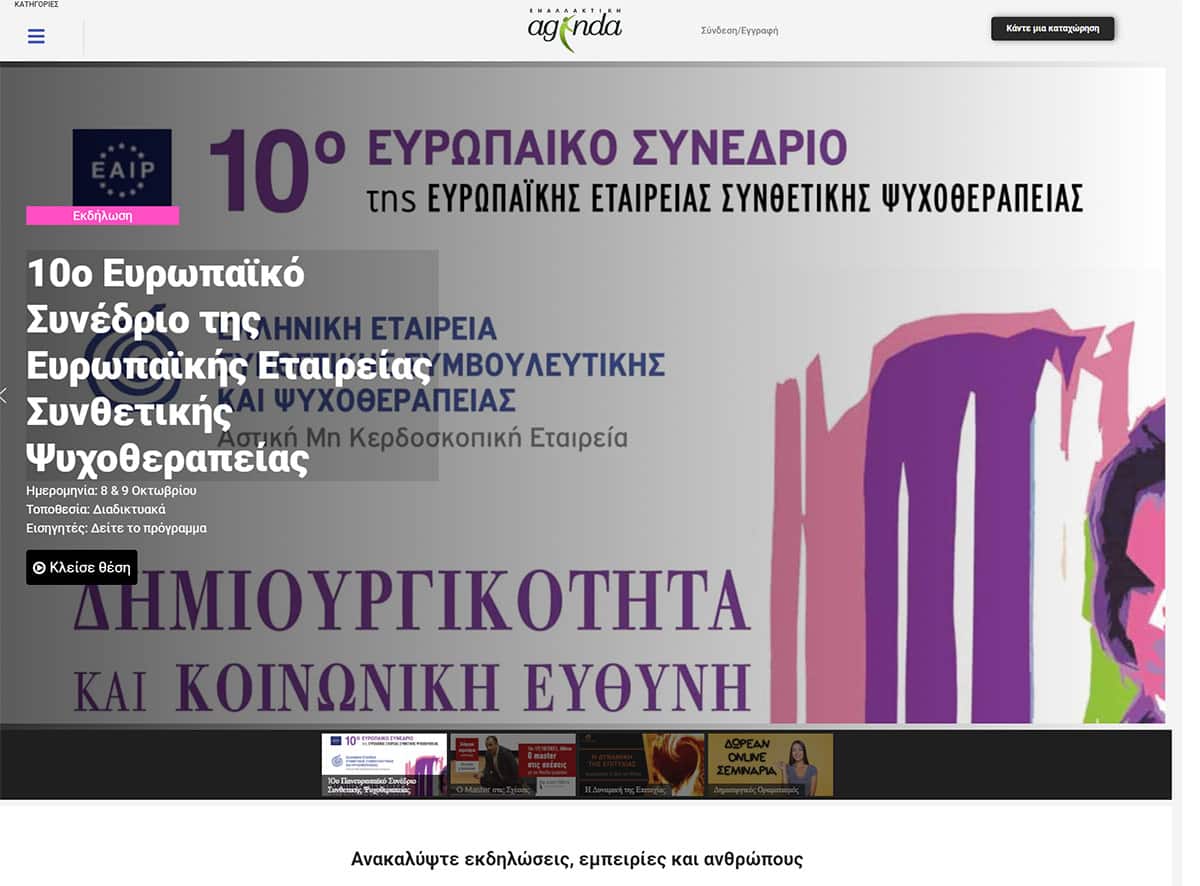Viewport: 1200px width, 886px height.
Task: Open the Σύνδεση/Εγγραφή login link
Action: [x=739, y=30]
